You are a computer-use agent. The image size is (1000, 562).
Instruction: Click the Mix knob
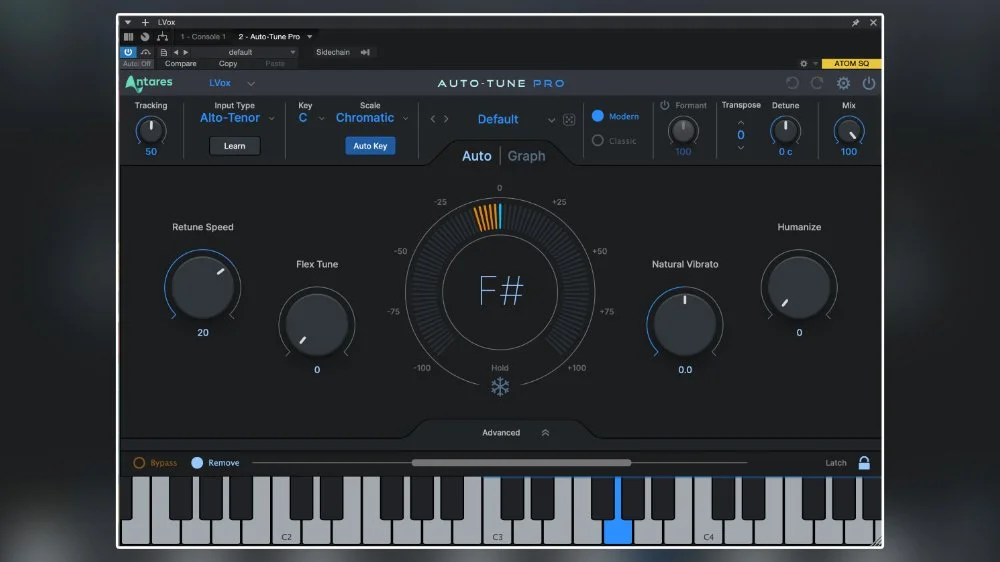point(848,131)
